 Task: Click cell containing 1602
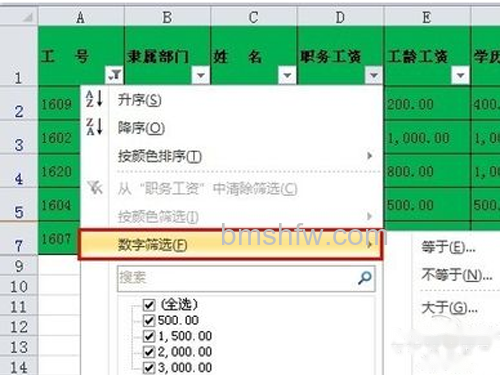[x=59, y=137]
